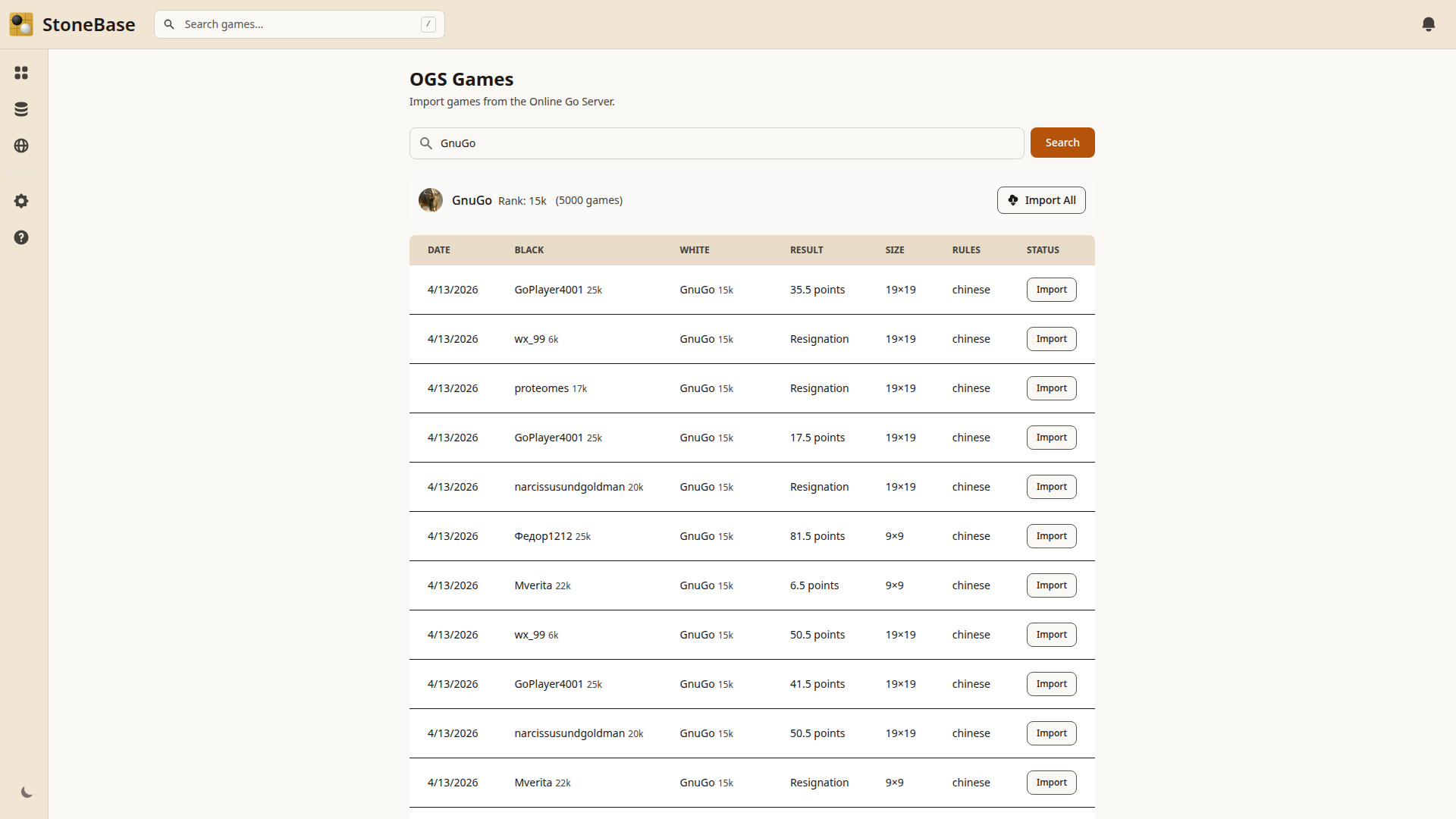The image size is (1456, 819).
Task: Import the 35.5 points game
Action: [1051, 290]
